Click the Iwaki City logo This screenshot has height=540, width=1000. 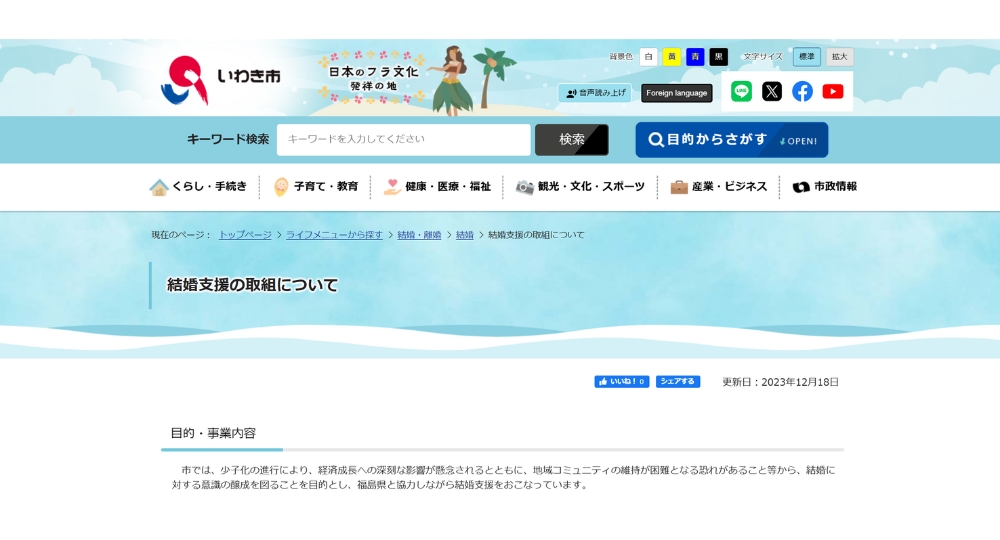(221, 80)
